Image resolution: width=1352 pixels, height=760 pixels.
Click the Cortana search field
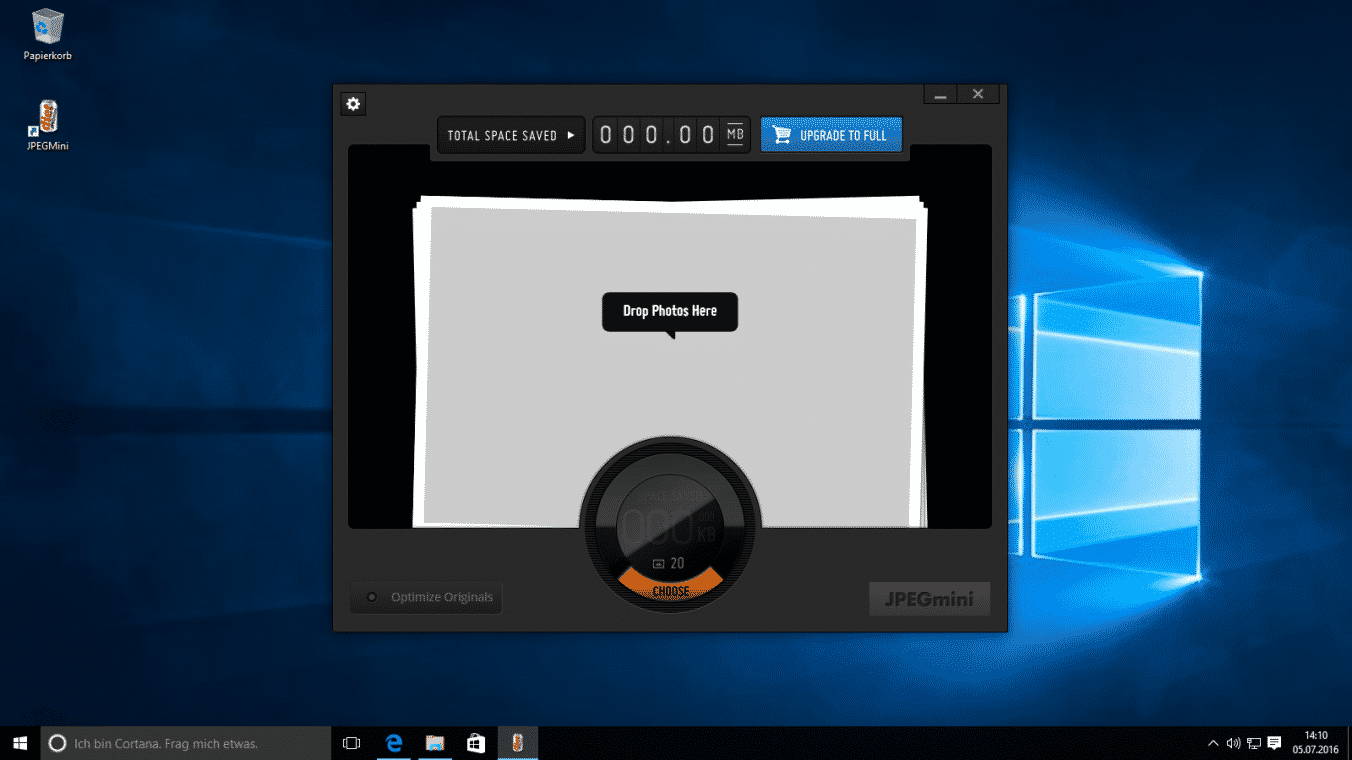click(x=185, y=743)
